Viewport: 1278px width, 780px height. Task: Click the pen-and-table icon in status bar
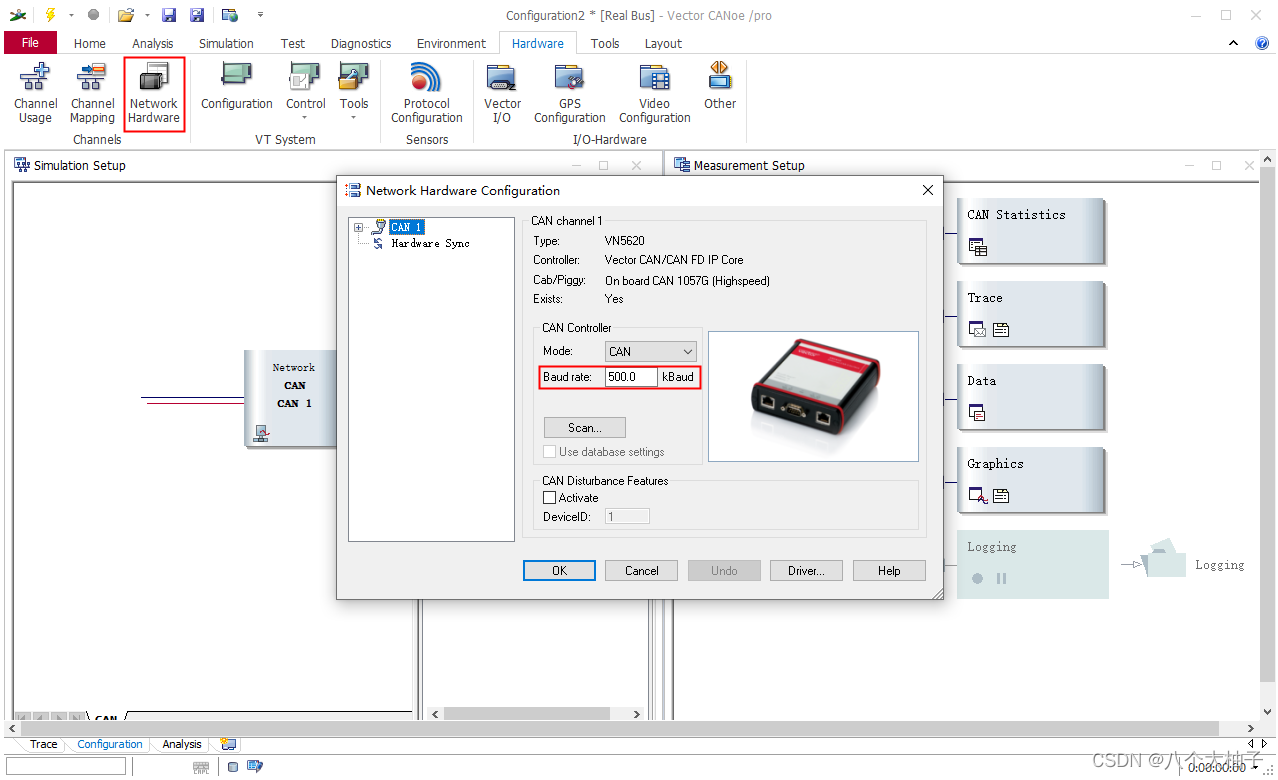255,767
